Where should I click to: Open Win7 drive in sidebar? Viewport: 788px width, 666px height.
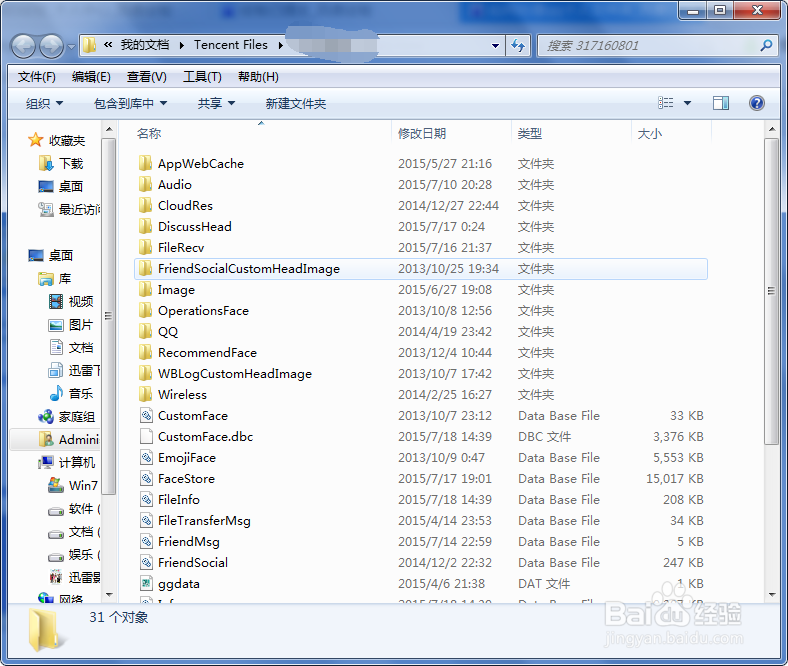[73, 486]
